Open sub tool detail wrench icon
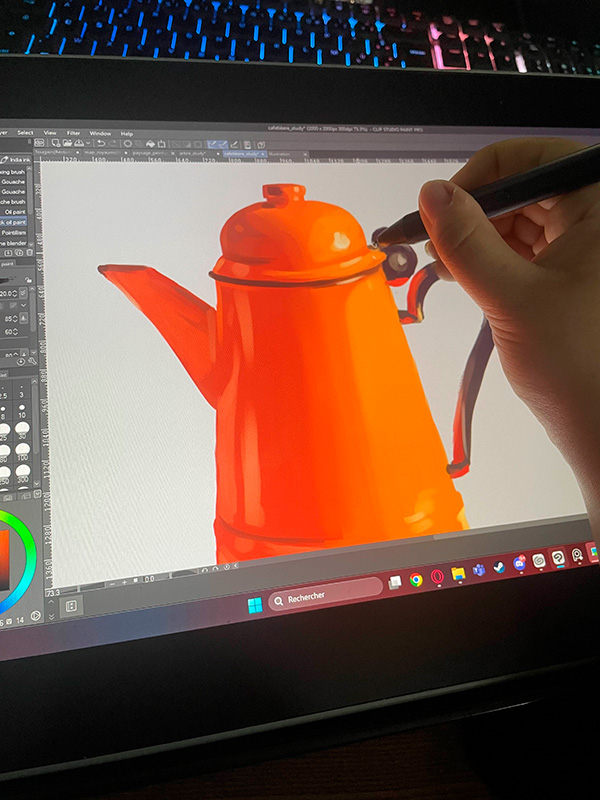Image resolution: width=600 pixels, height=800 pixels. click(x=32, y=361)
